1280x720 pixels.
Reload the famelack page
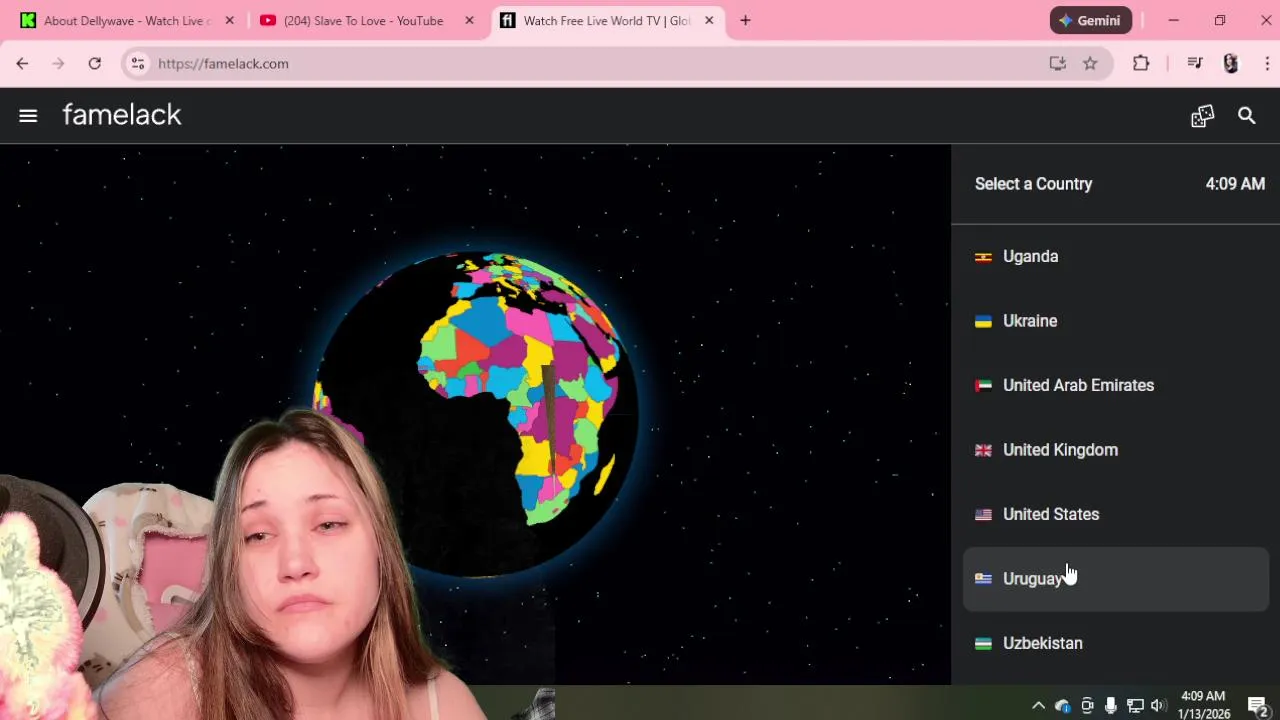point(94,63)
